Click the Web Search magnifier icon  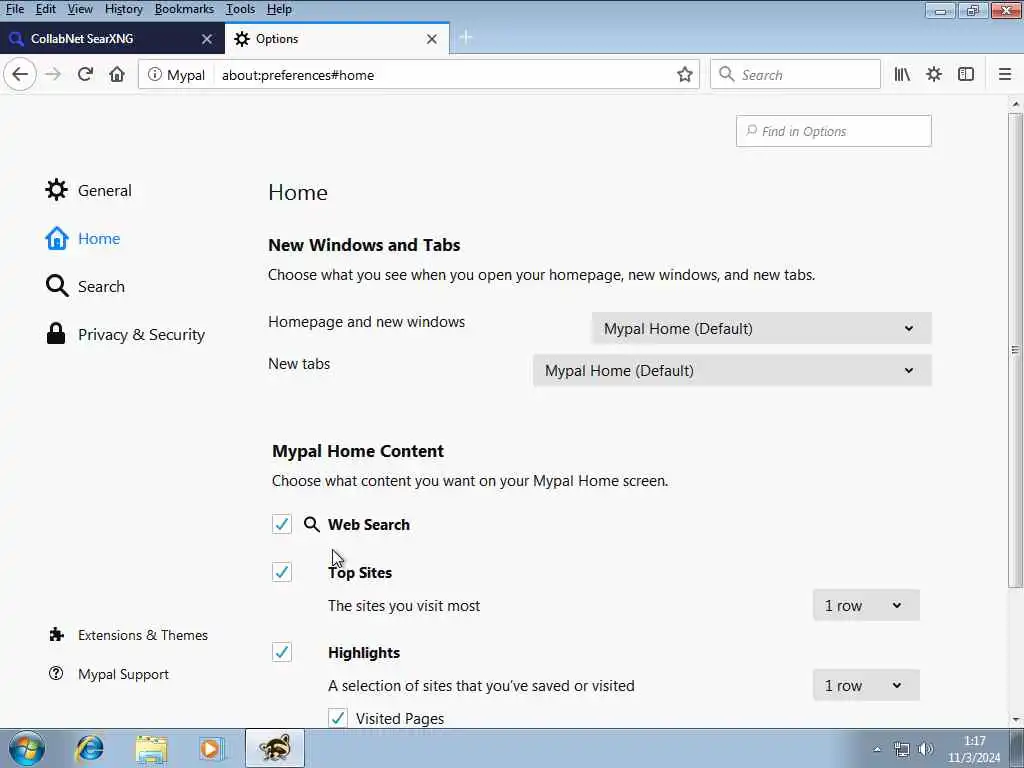(x=312, y=524)
